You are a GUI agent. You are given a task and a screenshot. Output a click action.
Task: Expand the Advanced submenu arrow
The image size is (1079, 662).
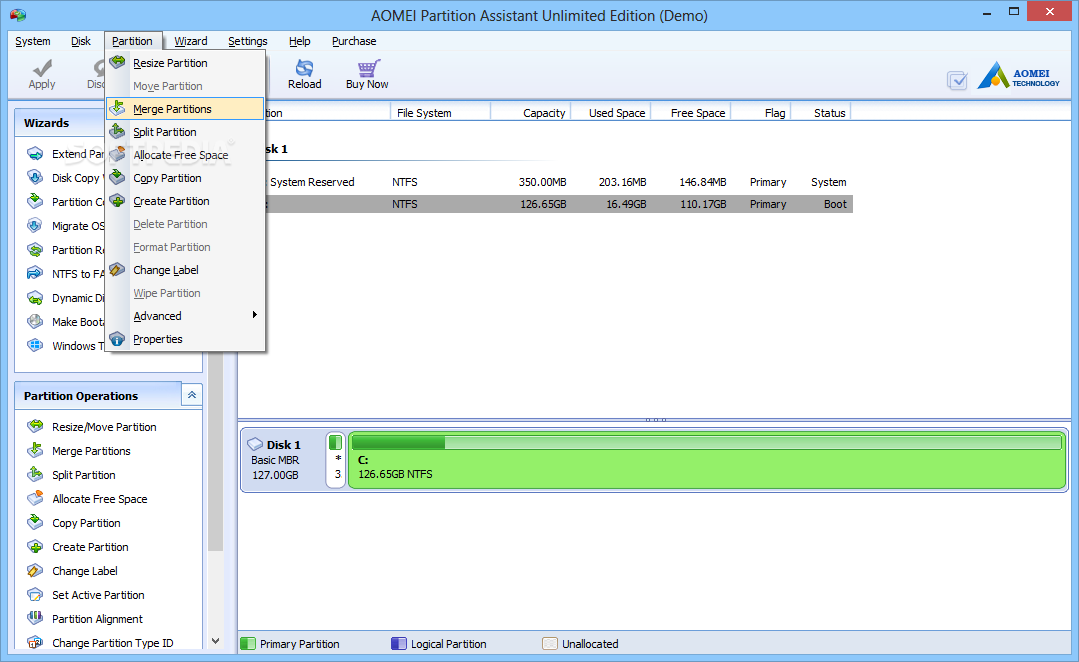255,315
